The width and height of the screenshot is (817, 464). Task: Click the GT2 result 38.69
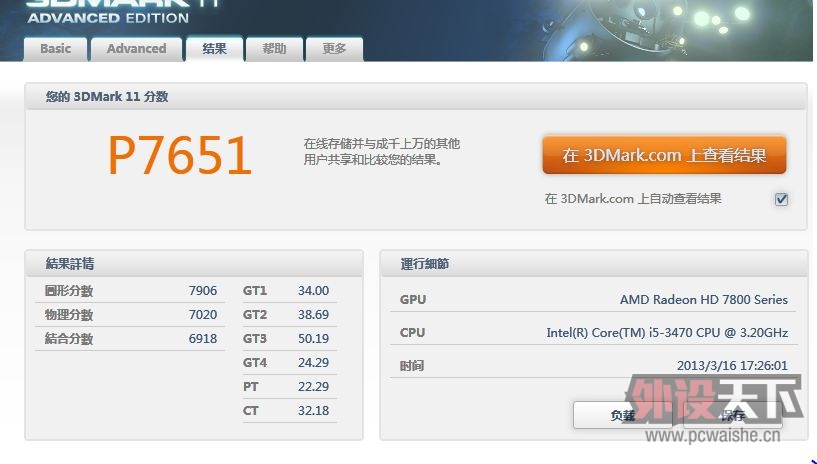point(313,315)
